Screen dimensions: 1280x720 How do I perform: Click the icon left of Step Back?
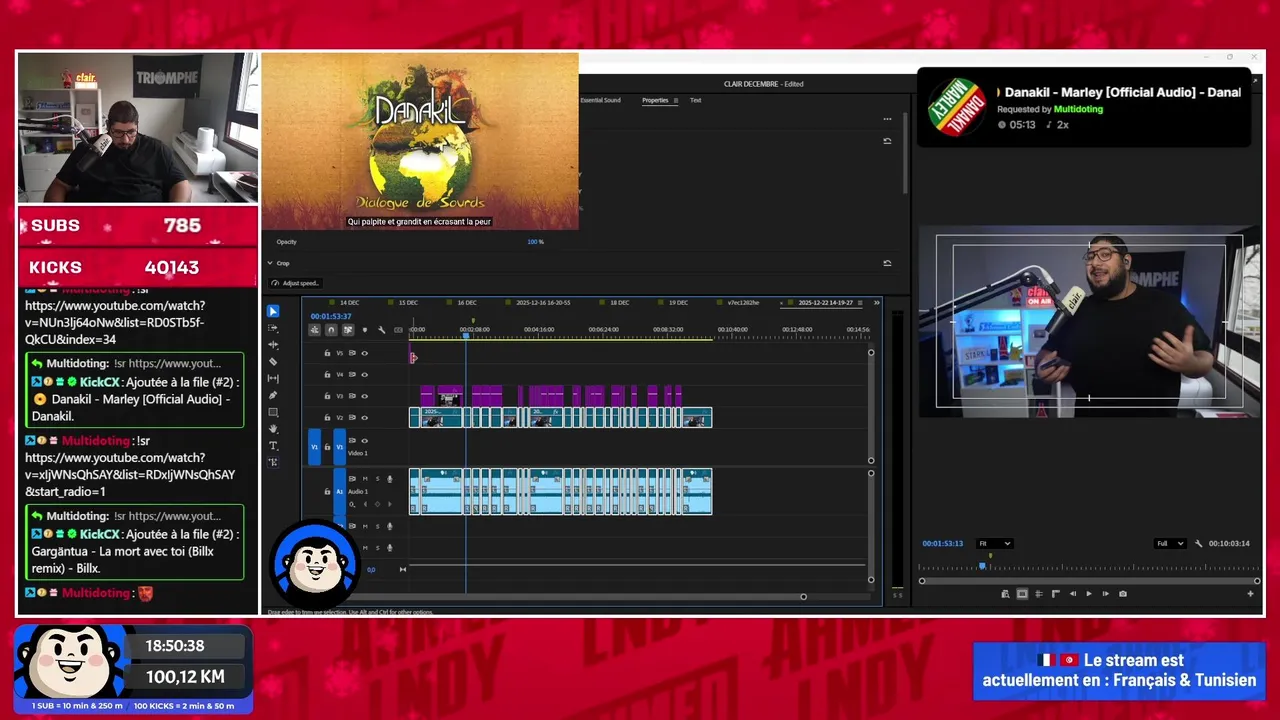(x=1055, y=594)
